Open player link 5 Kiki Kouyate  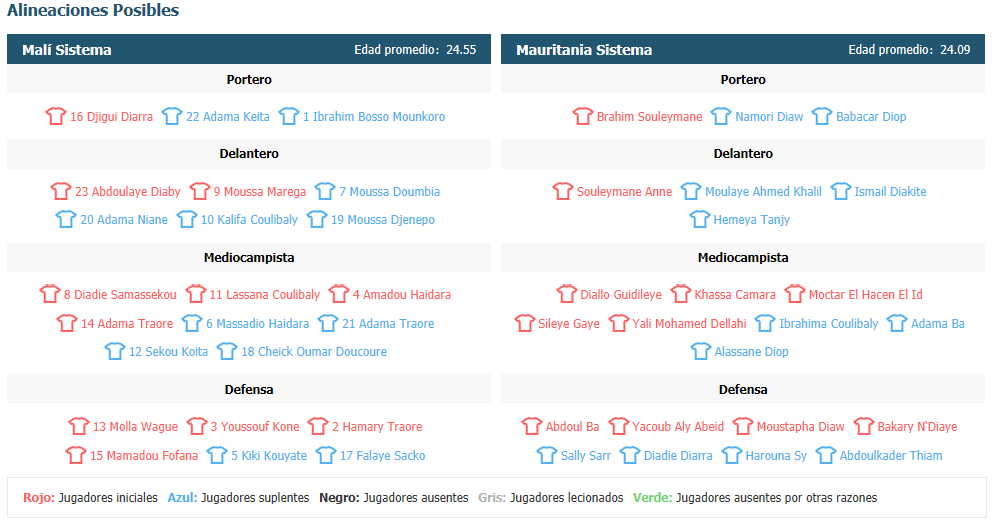click(x=269, y=455)
